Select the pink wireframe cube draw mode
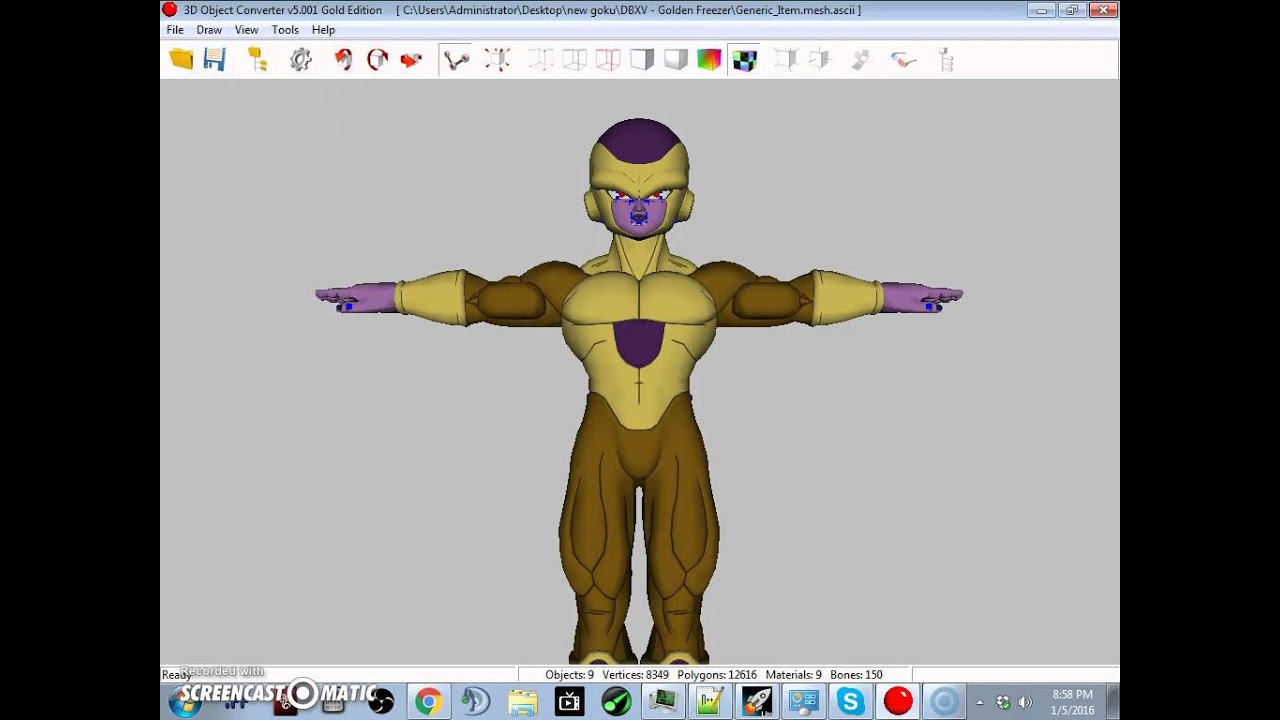1280x720 pixels. click(x=608, y=60)
